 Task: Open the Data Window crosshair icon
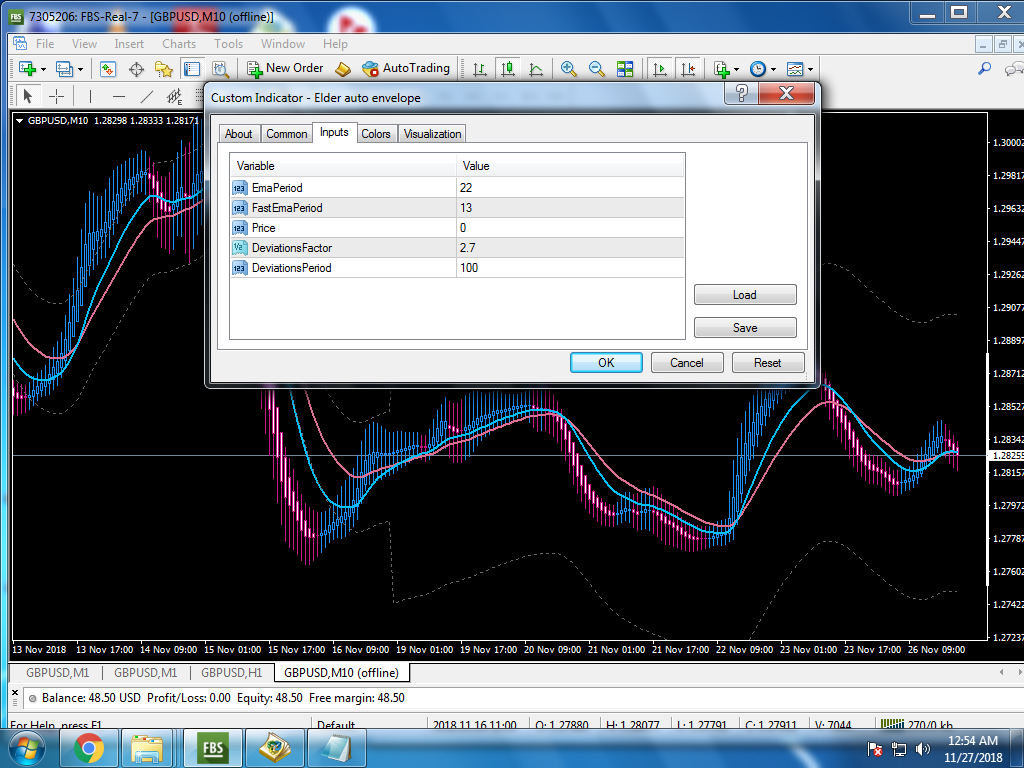click(136, 68)
